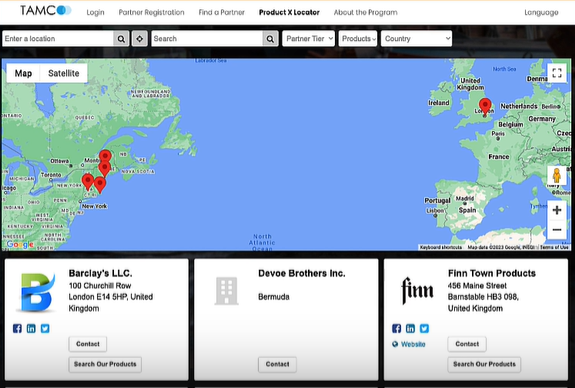Contact Finn Town Products
The height and width of the screenshot is (388, 575).
click(x=467, y=344)
